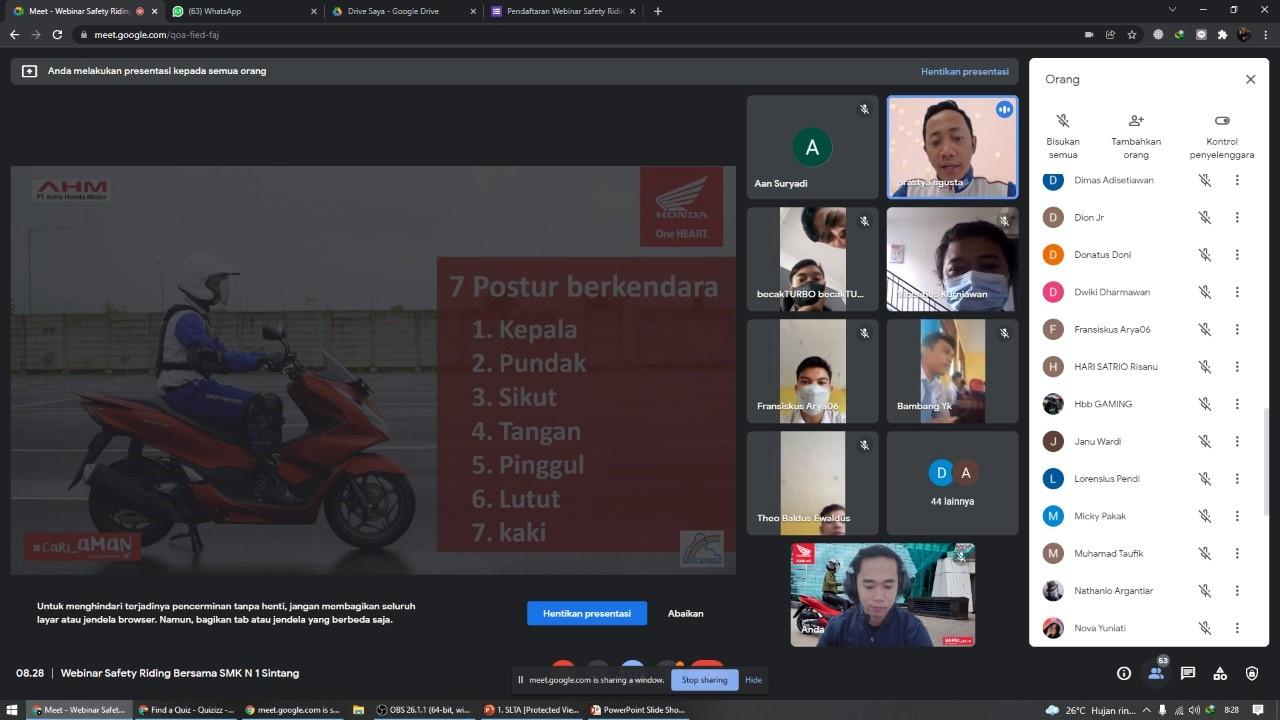The height and width of the screenshot is (720, 1280).
Task: Open OBS from the Windows taskbar
Action: tap(423, 710)
